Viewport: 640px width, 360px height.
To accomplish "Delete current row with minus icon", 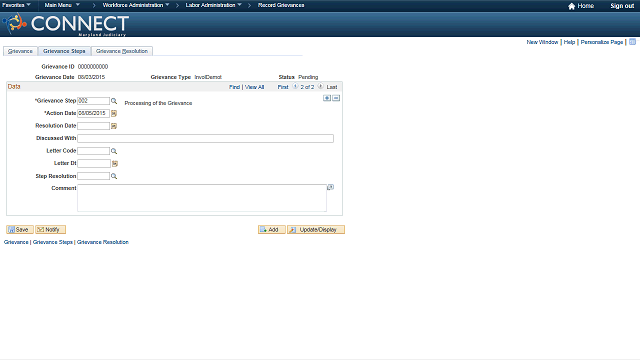I will tap(336, 98).
